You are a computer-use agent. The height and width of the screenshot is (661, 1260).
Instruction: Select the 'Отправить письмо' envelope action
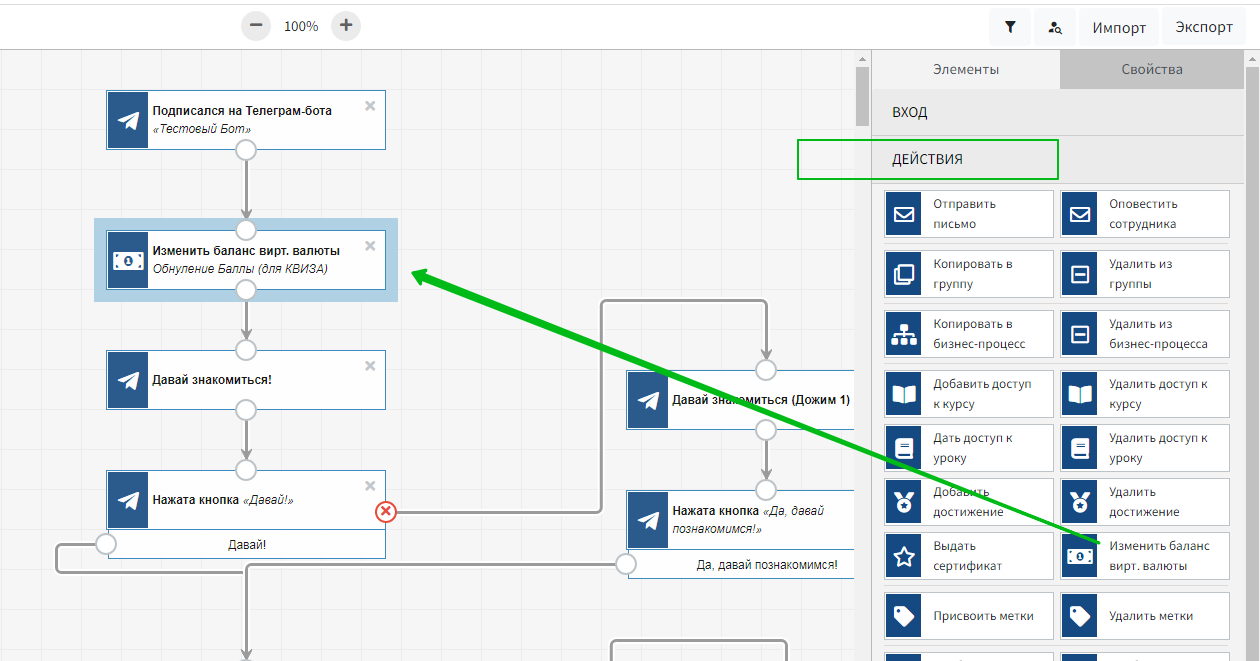(968, 214)
